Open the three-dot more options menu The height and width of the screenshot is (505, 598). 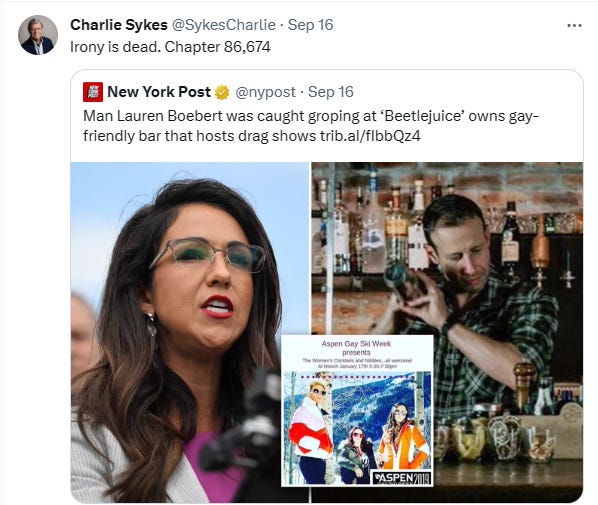(x=574, y=26)
